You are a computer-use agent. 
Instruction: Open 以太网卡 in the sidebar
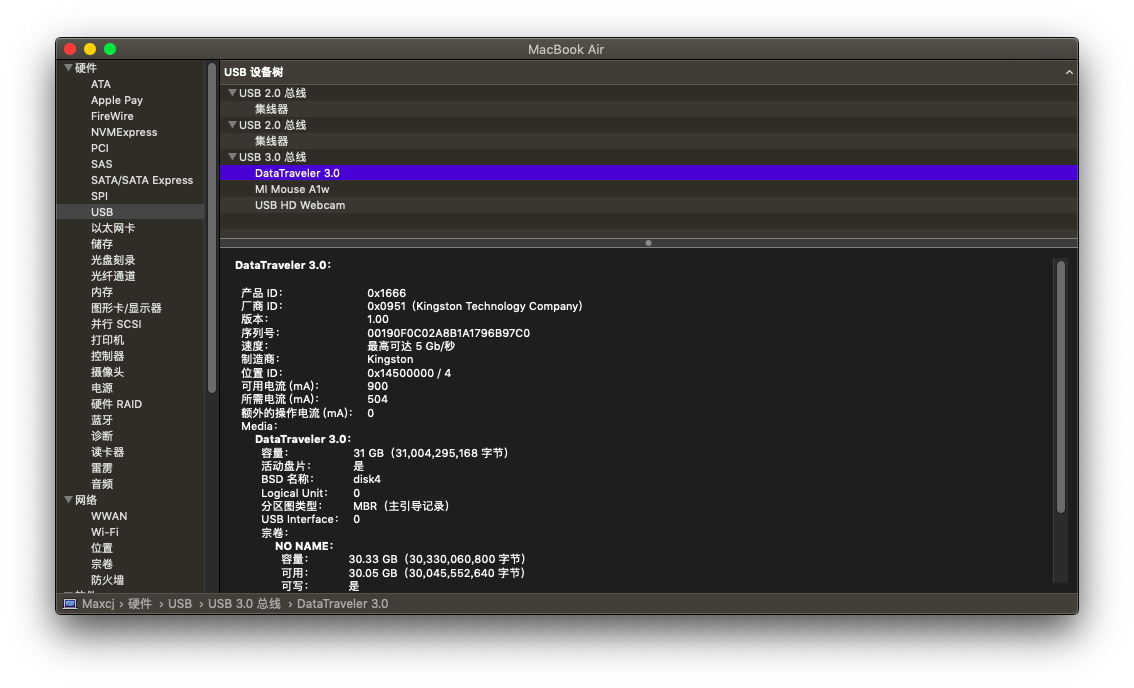113,228
